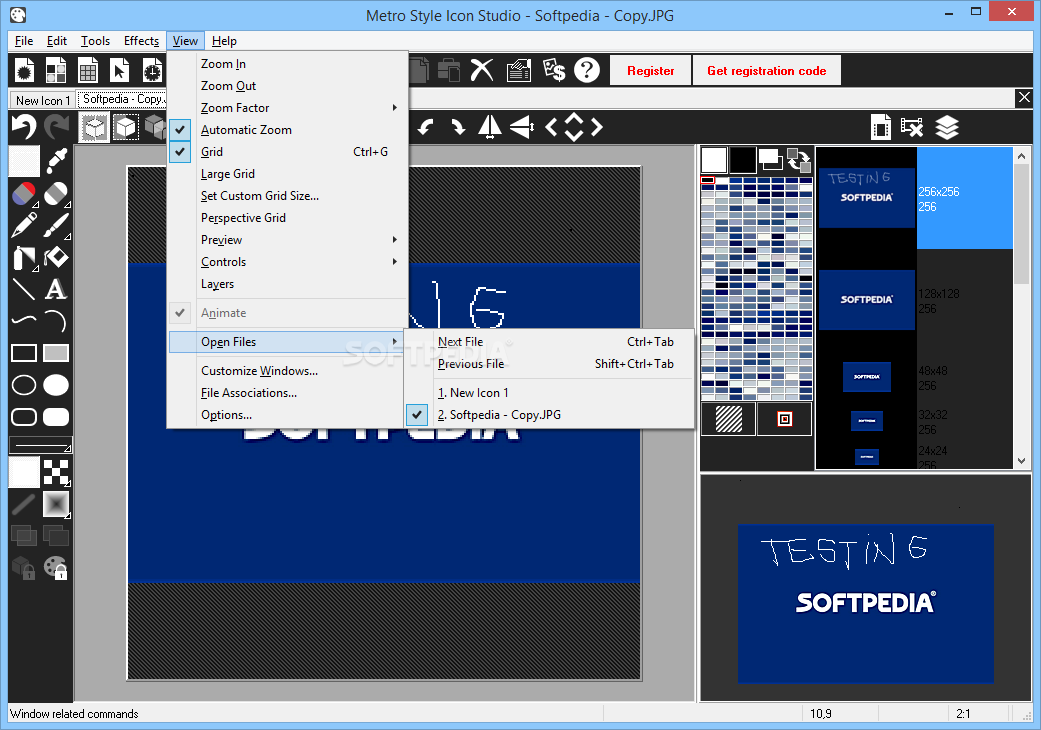1041x730 pixels.
Task: Expand the Preview submenu
Action: point(287,240)
